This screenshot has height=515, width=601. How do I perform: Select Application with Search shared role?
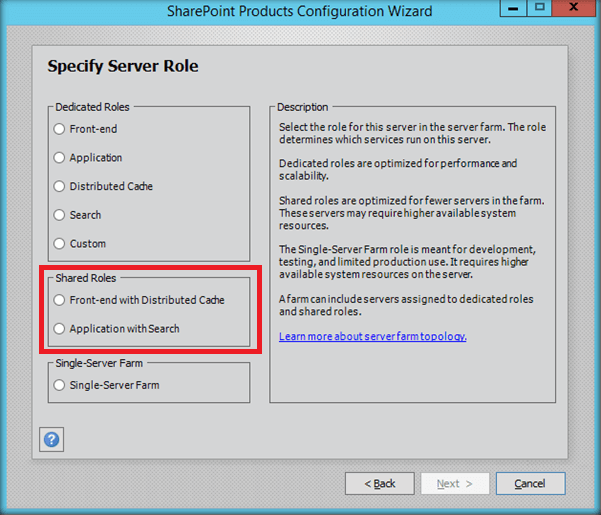(59, 329)
